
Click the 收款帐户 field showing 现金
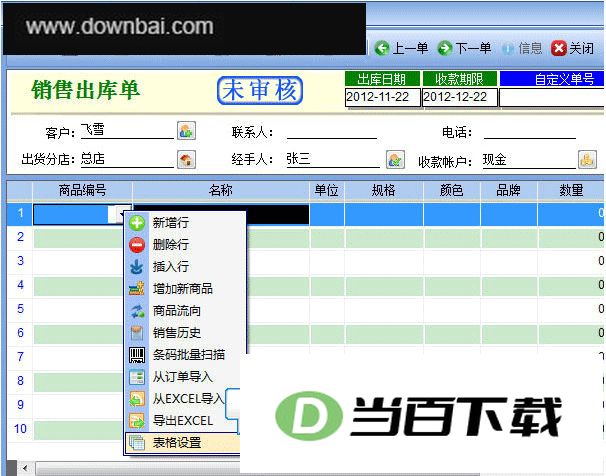point(529,160)
